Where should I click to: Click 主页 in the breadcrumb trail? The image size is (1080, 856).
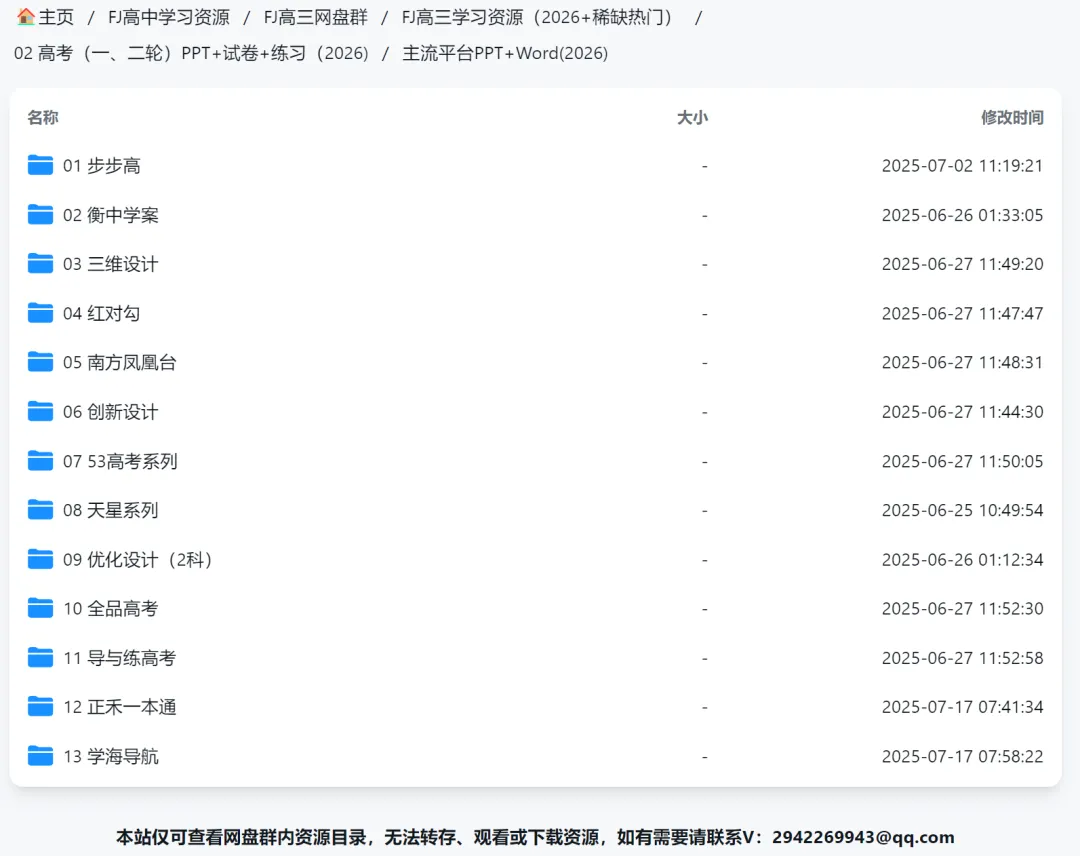coord(54,16)
